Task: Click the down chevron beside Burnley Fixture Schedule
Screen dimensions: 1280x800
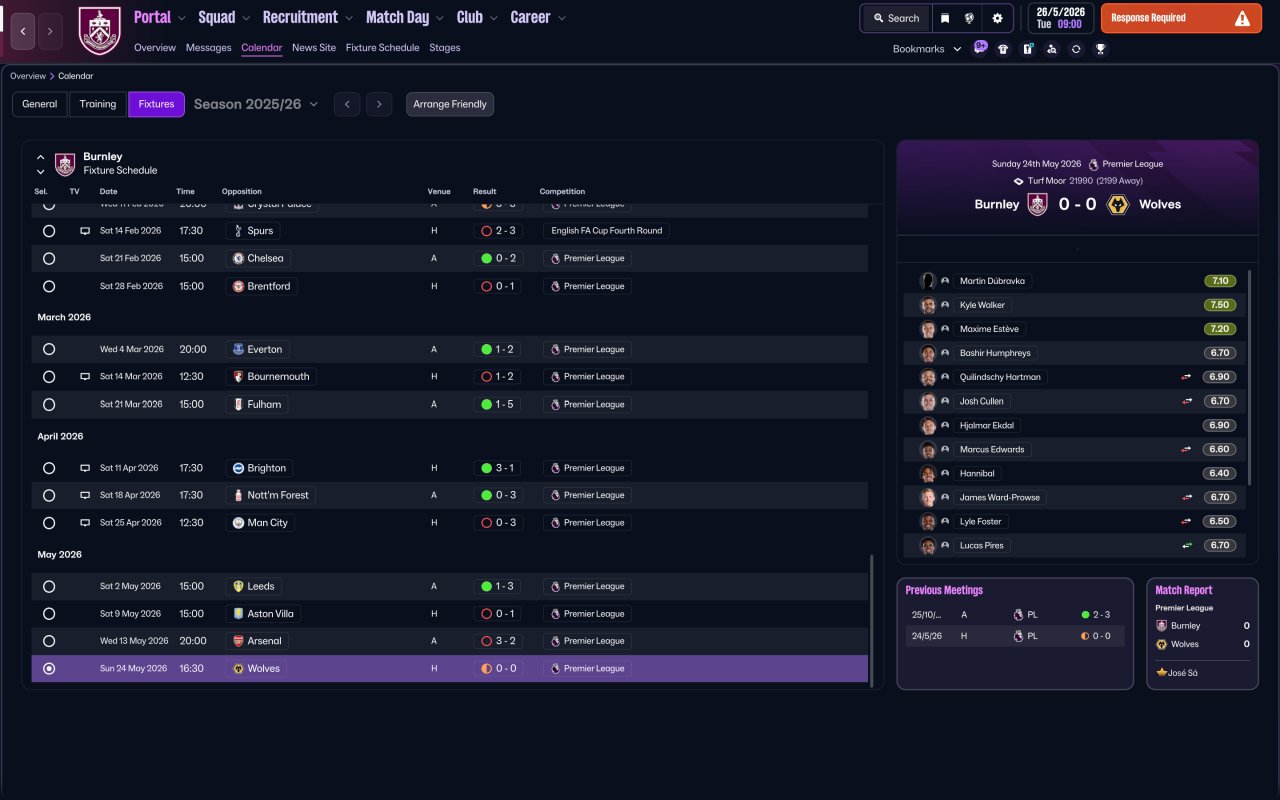Action: [41, 171]
